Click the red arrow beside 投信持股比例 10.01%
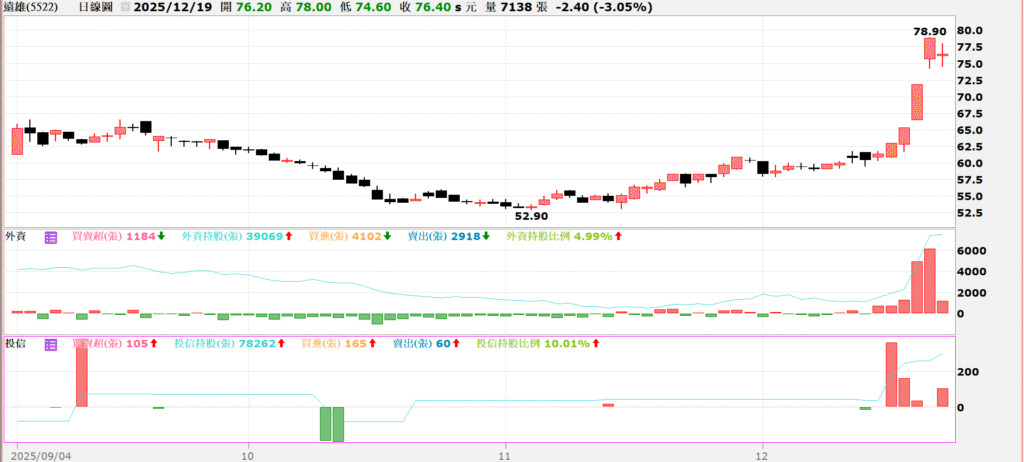Screen dimensions: 1024x462 [x=597, y=344]
